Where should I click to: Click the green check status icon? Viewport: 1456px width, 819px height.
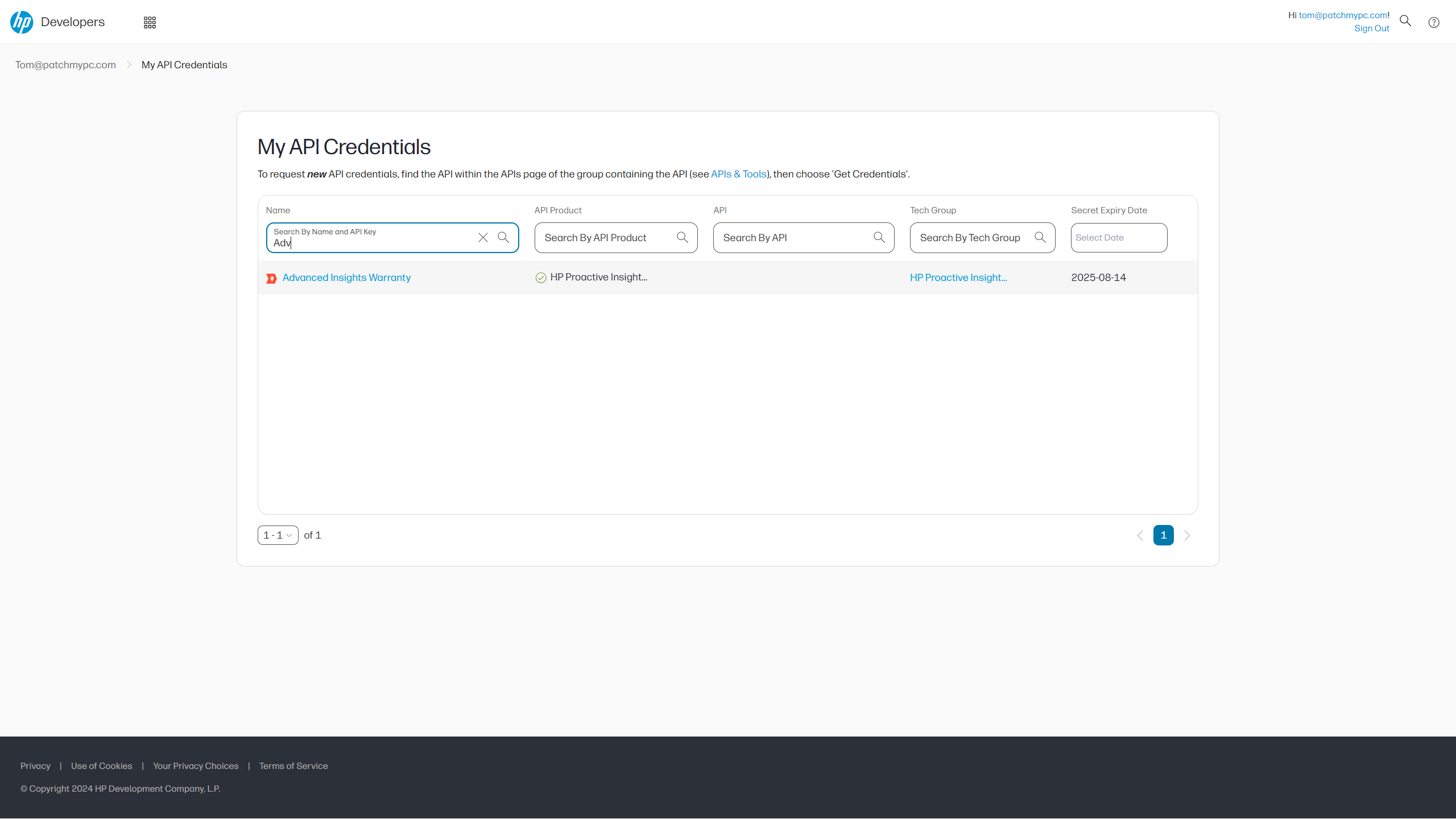click(541, 278)
